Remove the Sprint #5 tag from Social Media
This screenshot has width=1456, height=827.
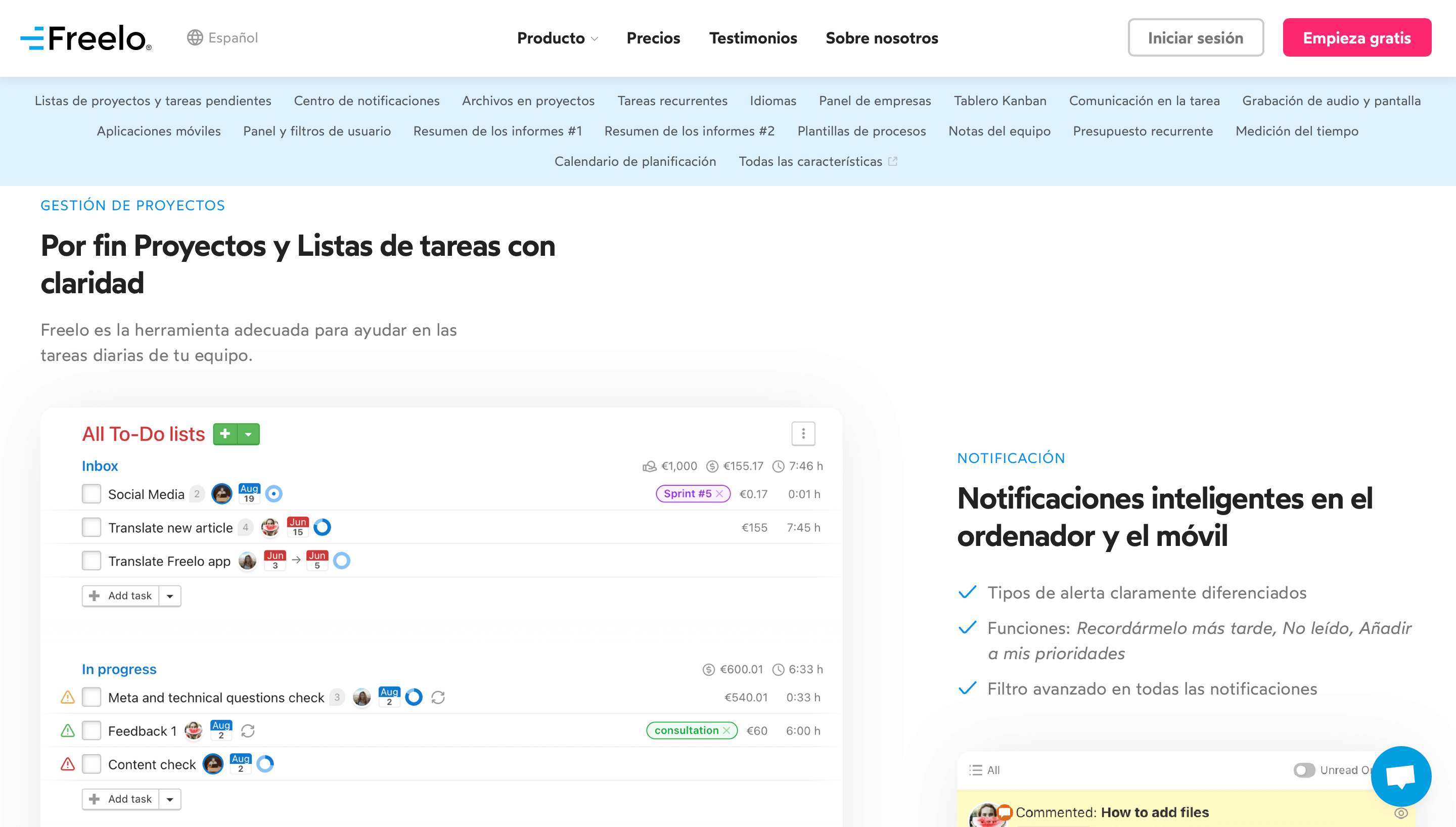tap(719, 493)
